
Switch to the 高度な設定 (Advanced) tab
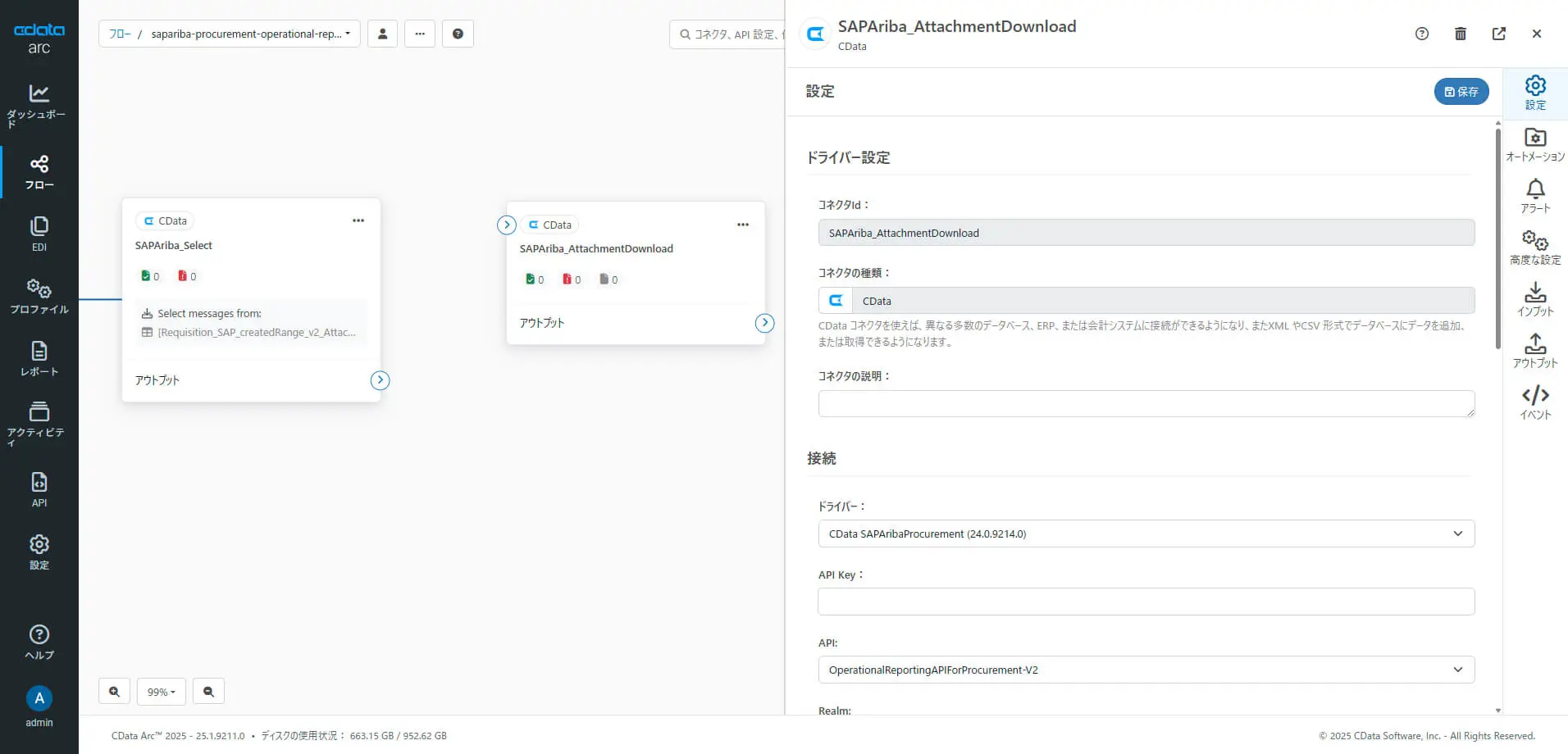tap(1534, 248)
